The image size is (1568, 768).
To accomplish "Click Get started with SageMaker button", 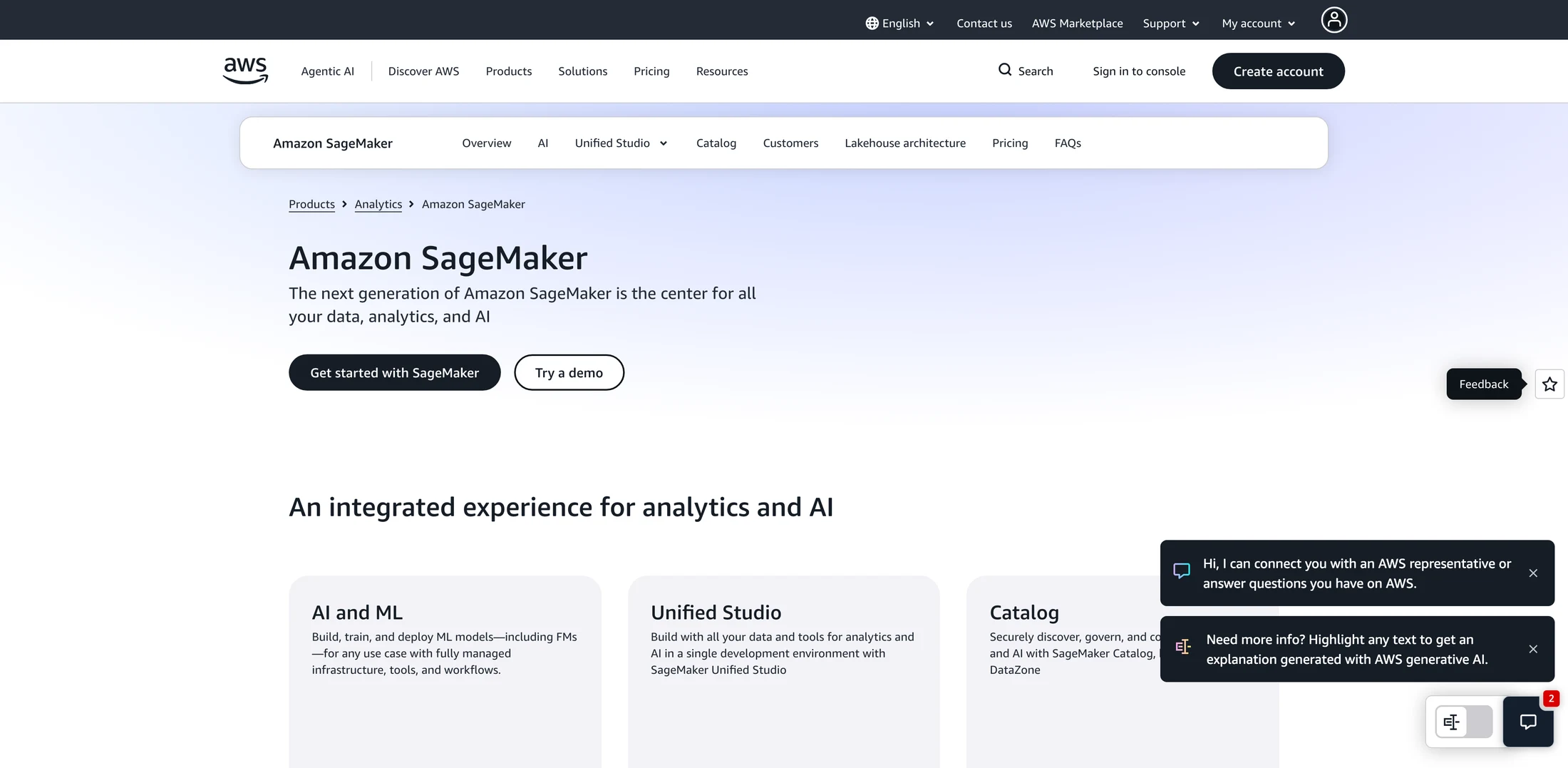I will 394,372.
